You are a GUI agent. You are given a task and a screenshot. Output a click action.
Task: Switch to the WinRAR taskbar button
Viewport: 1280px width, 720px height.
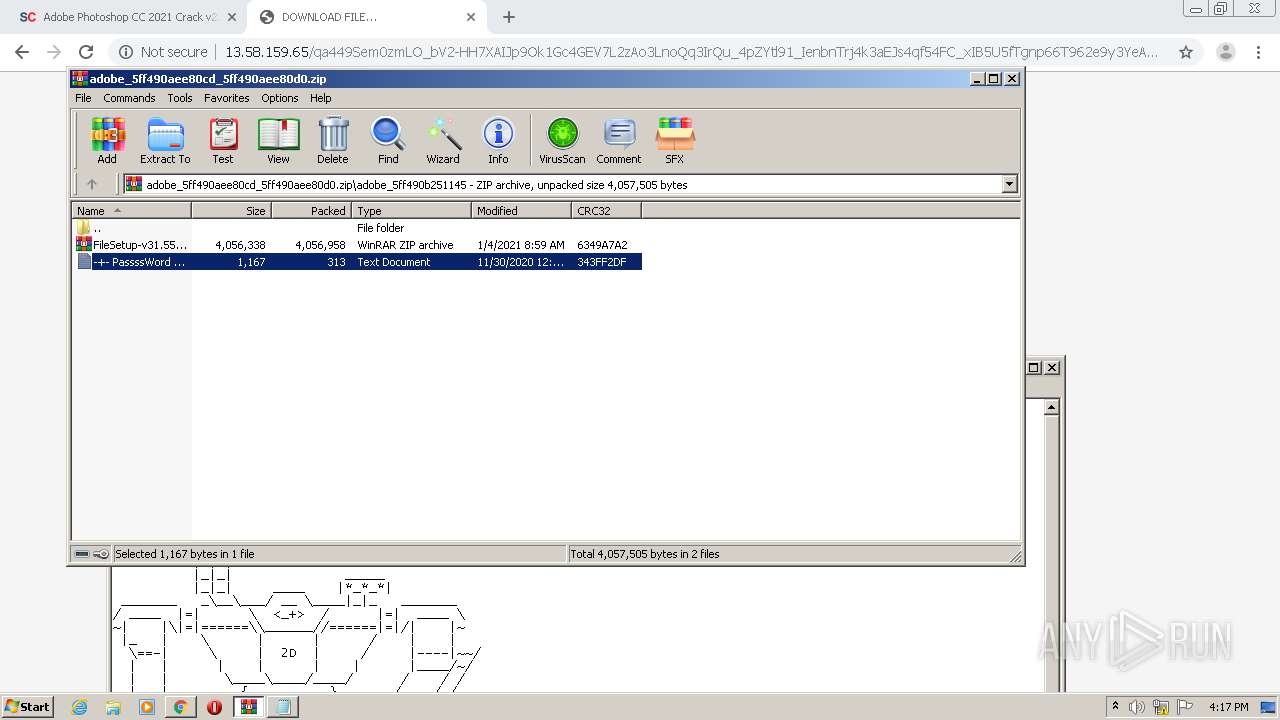[x=249, y=707]
